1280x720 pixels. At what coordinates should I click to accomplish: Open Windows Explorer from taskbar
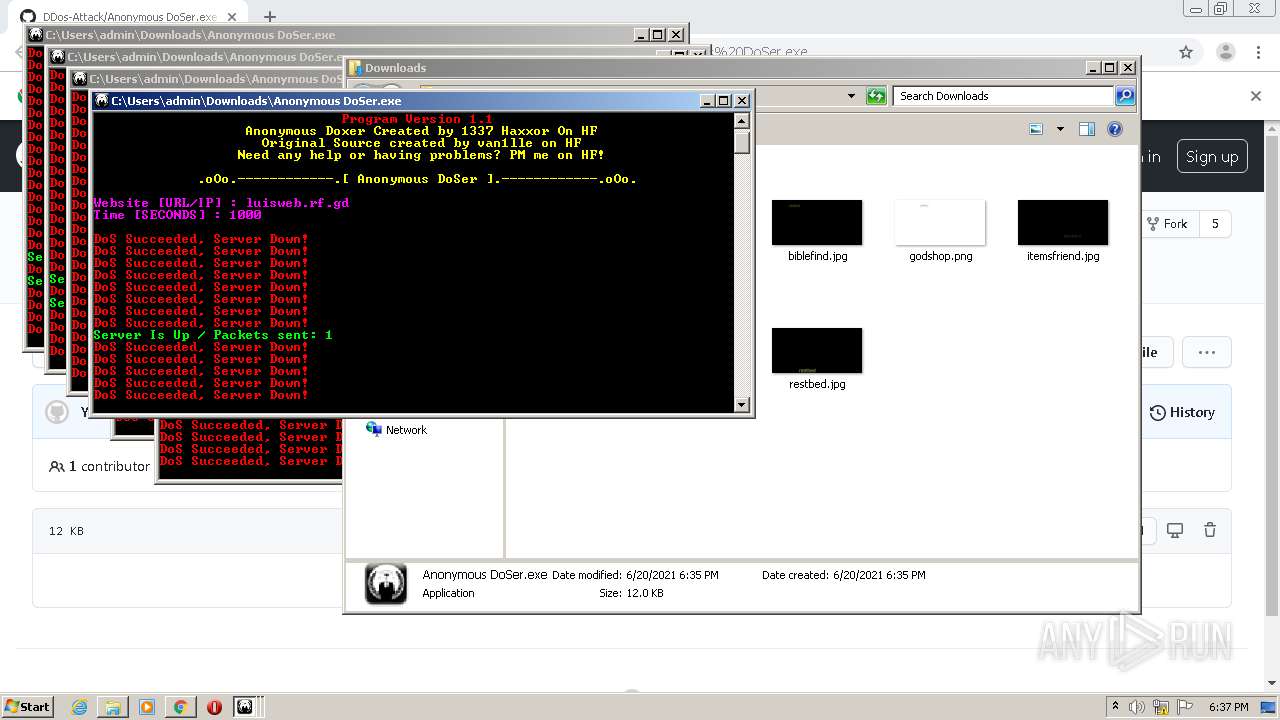113,707
